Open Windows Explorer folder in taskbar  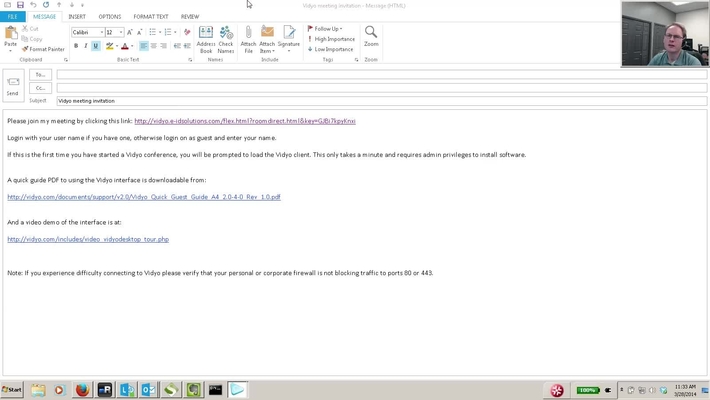(38, 390)
